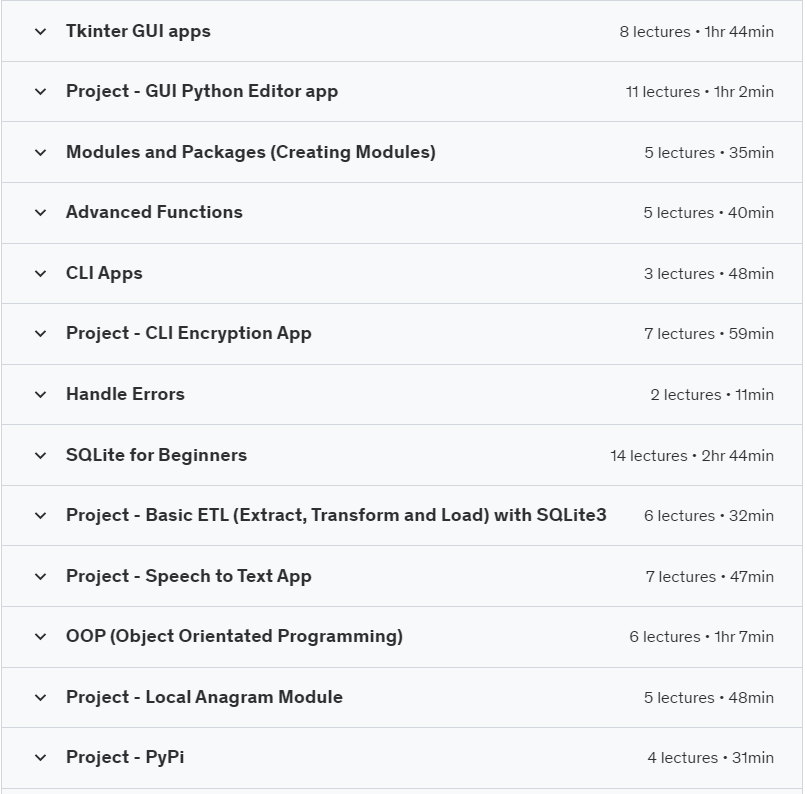Viewport: 807px width, 794px height.
Task: Click the '11 lectures • 1hr 2min' text
Action: [699, 92]
